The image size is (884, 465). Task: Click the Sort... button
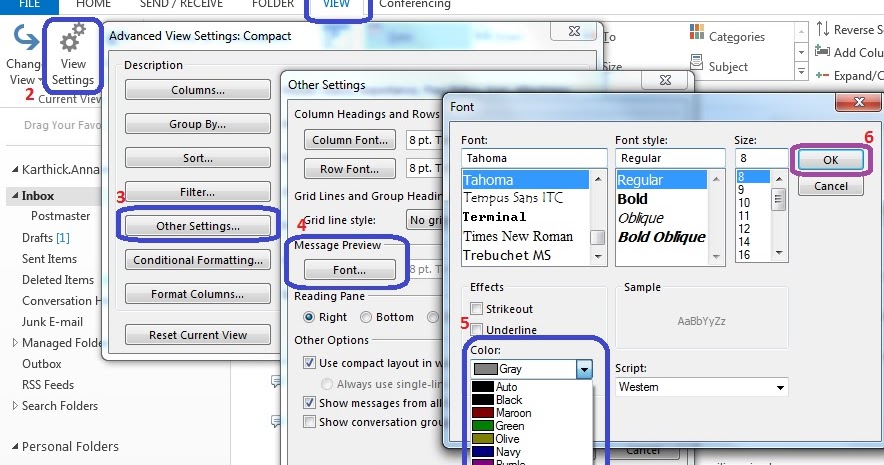[x=198, y=158]
